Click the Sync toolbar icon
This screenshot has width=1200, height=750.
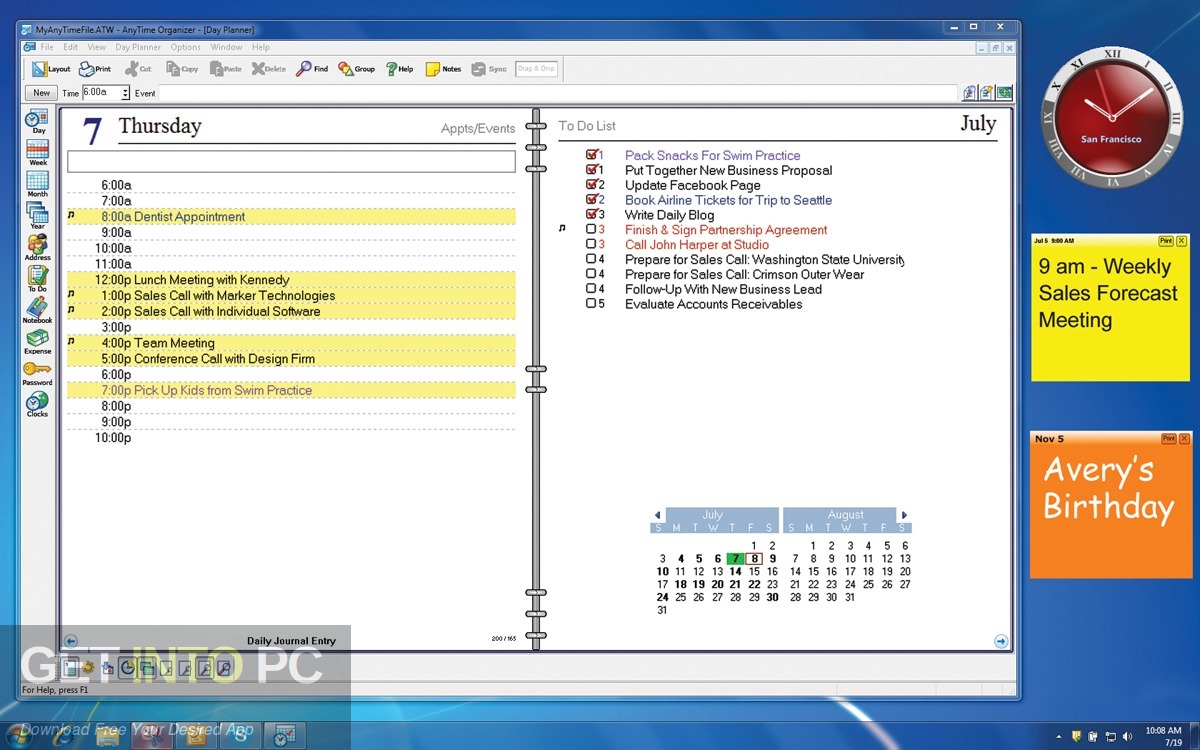pos(489,69)
